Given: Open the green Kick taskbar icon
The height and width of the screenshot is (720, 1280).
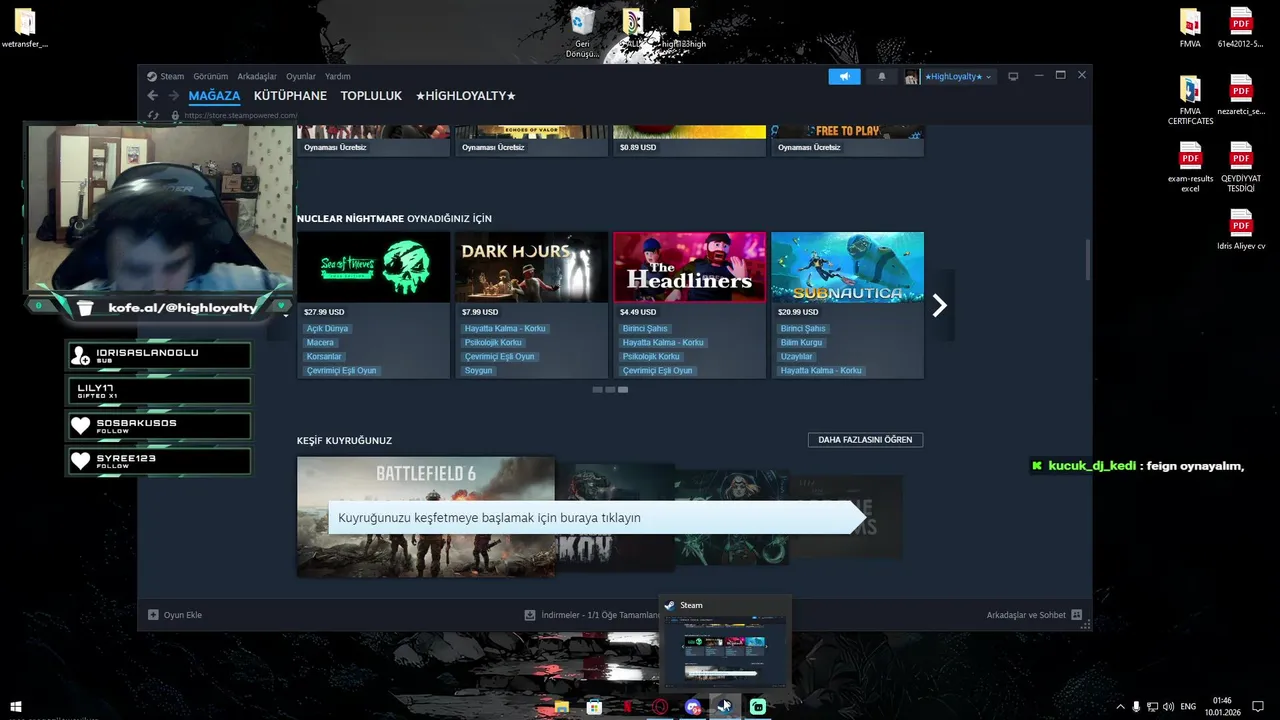Looking at the screenshot, I should click(x=758, y=707).
